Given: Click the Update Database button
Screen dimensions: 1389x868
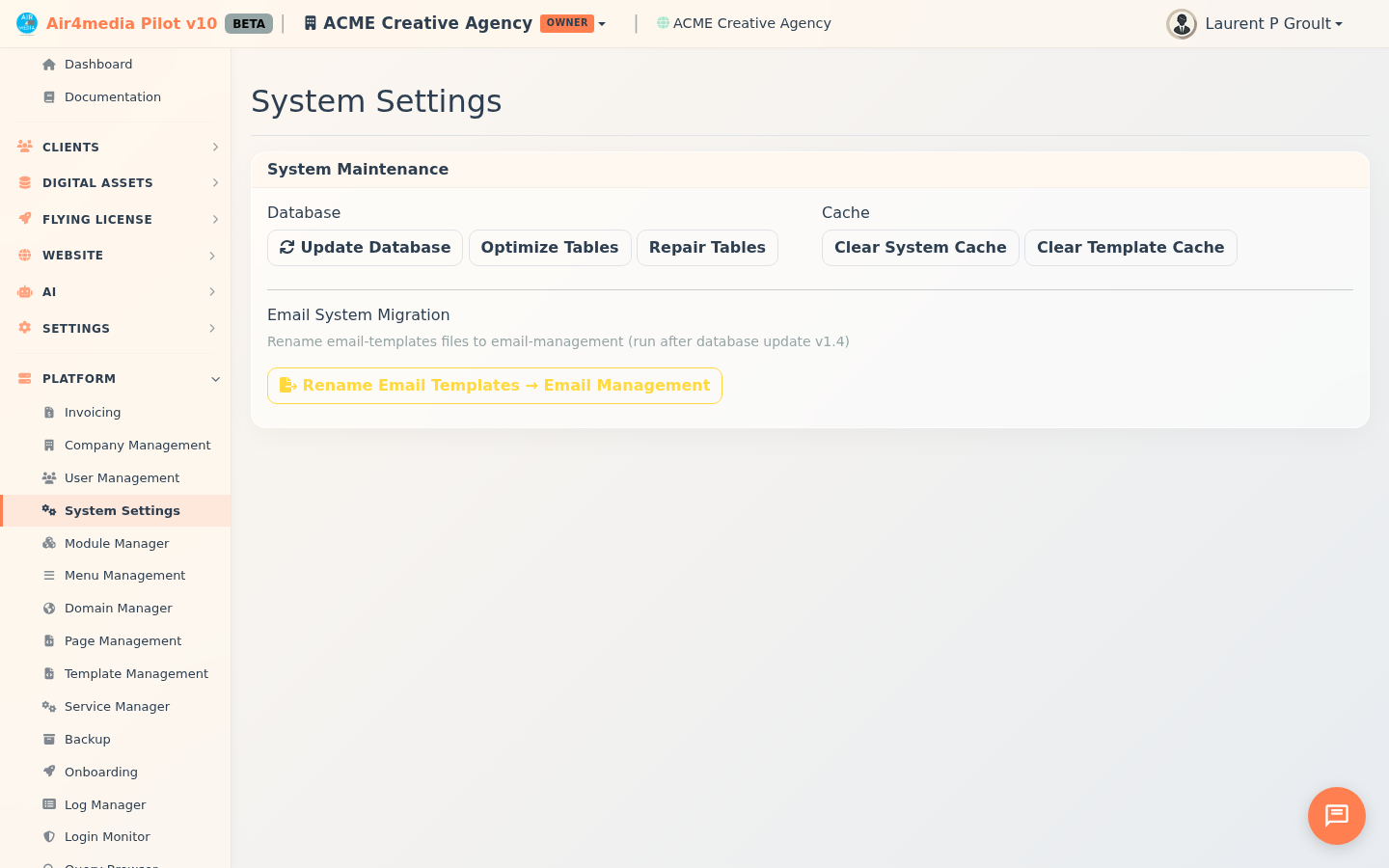Looking at the screenshot, I should pyautogui.click(x=365, y=248).
